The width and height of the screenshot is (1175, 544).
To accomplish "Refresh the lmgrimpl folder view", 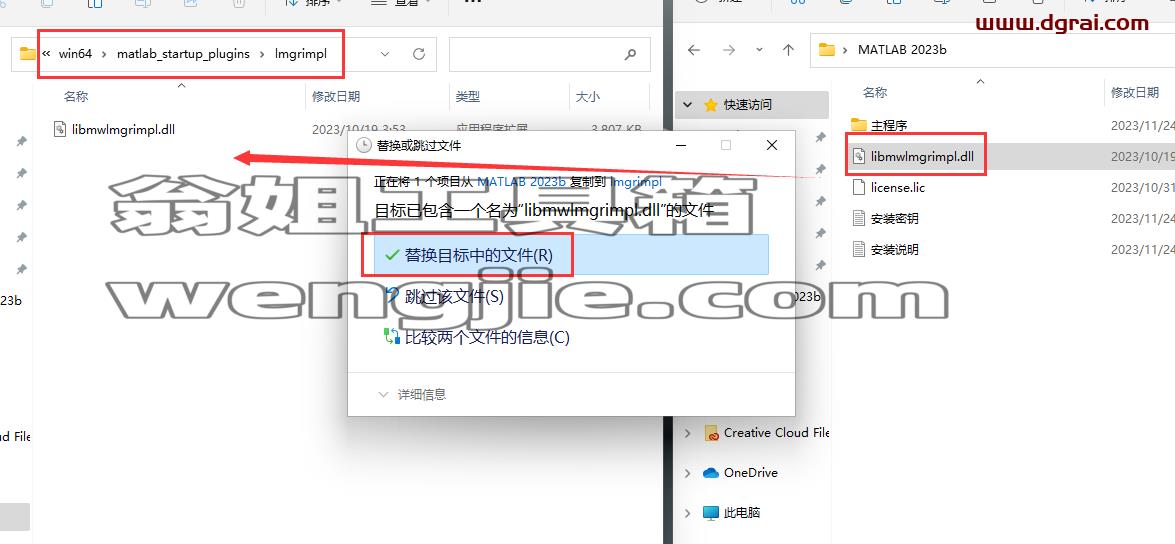I will [x=419, y=54].
